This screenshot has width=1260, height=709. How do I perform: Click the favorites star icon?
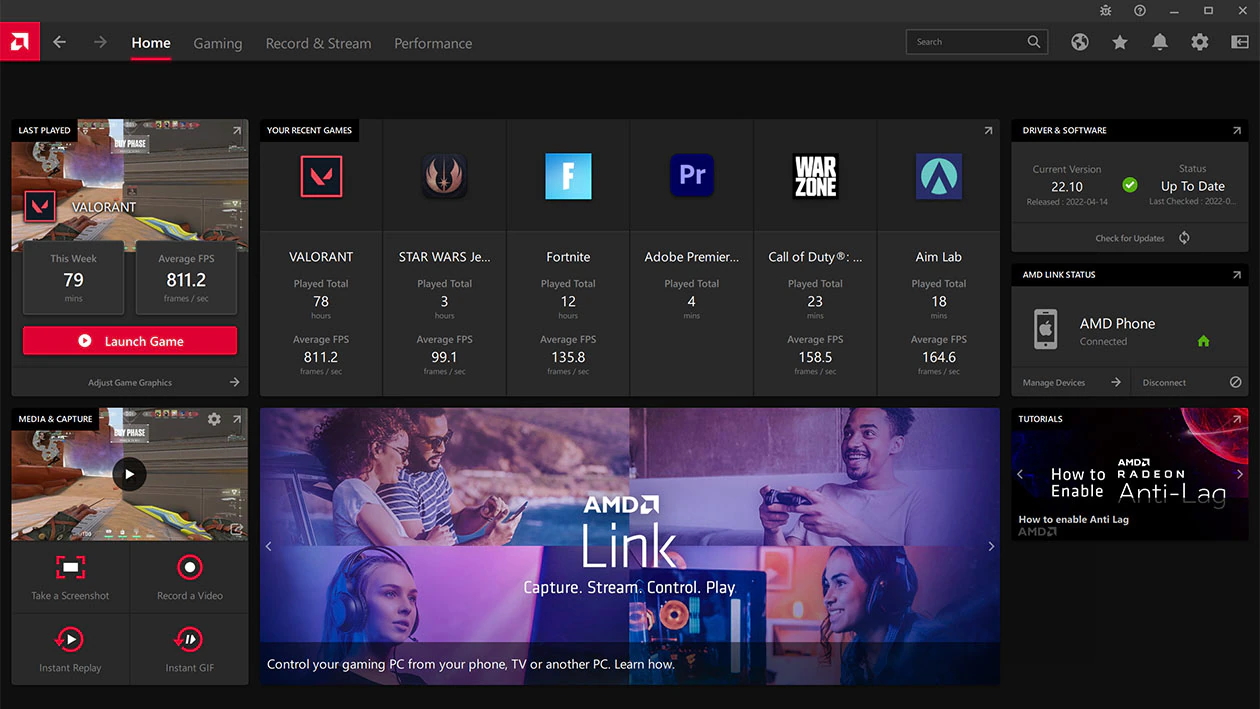pyautogui.click(x=1120, y=42)
